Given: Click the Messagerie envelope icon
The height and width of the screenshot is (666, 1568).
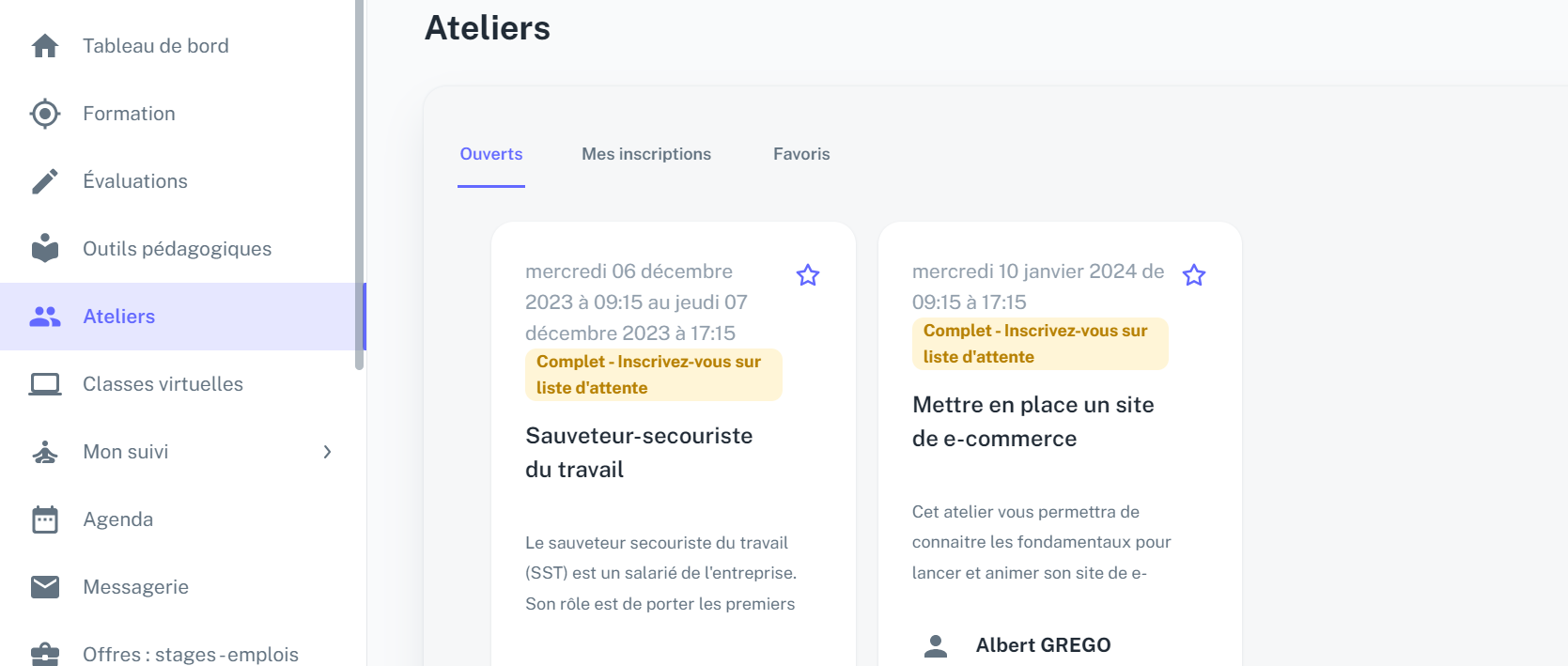Looking at the screenshot, I should [x=45, y=587].
